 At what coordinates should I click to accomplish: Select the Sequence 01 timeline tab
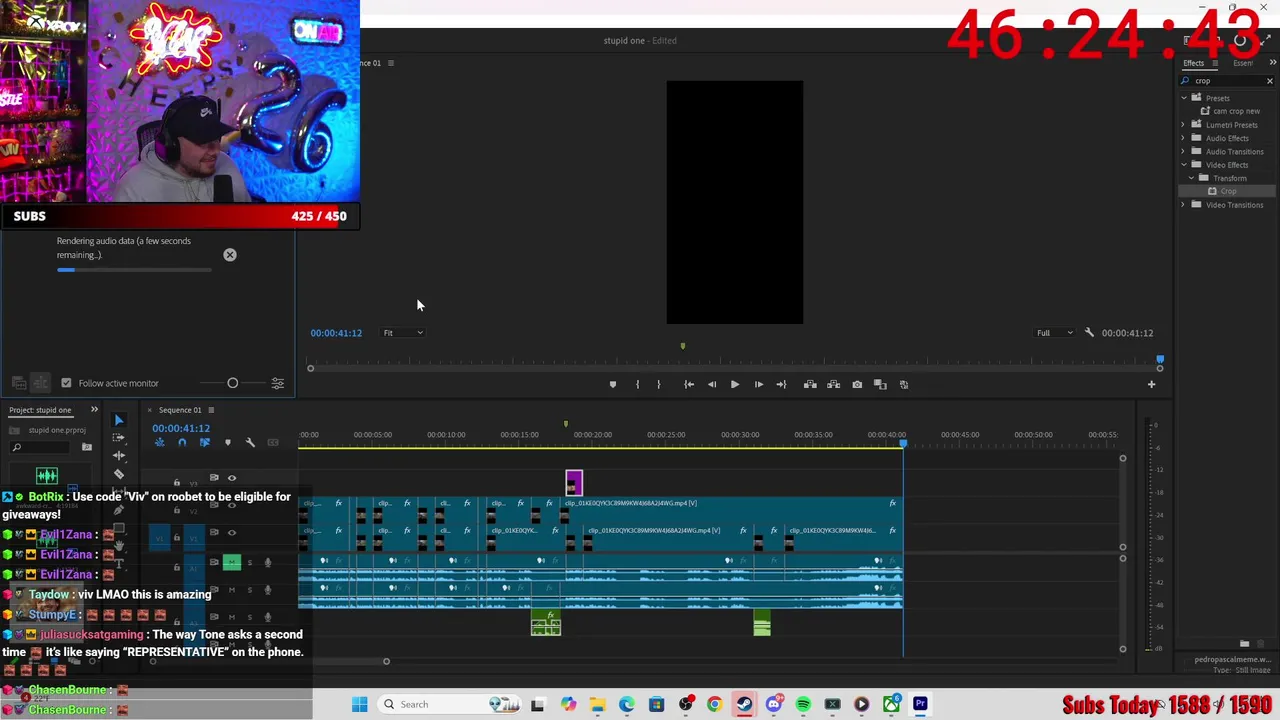[x=180, y=410]
